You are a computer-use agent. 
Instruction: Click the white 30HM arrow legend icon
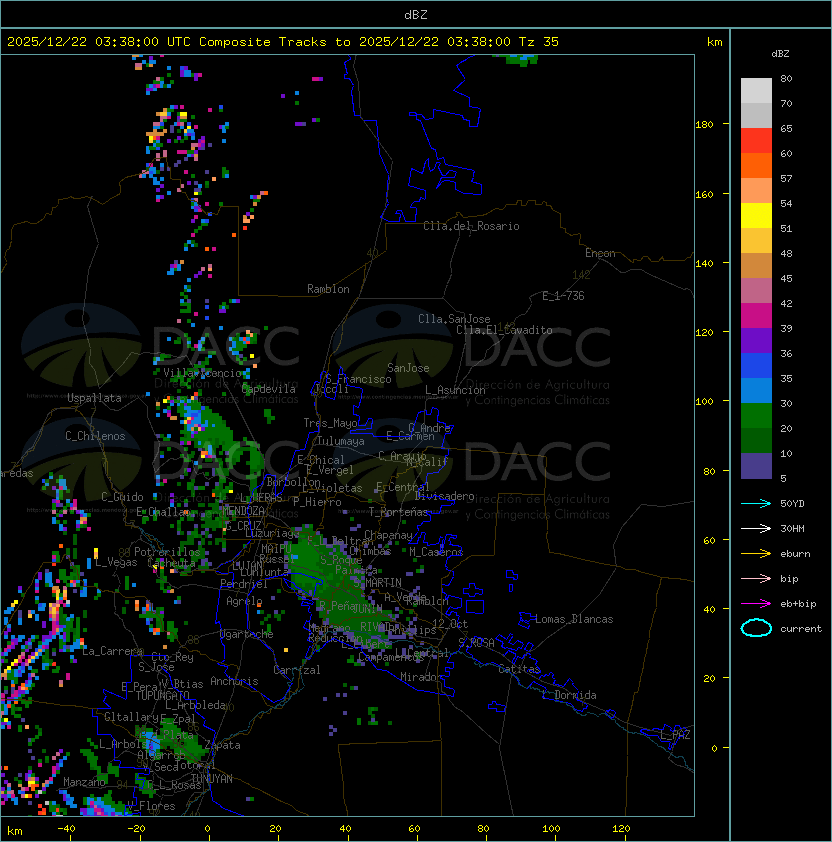tap(756, 528)
